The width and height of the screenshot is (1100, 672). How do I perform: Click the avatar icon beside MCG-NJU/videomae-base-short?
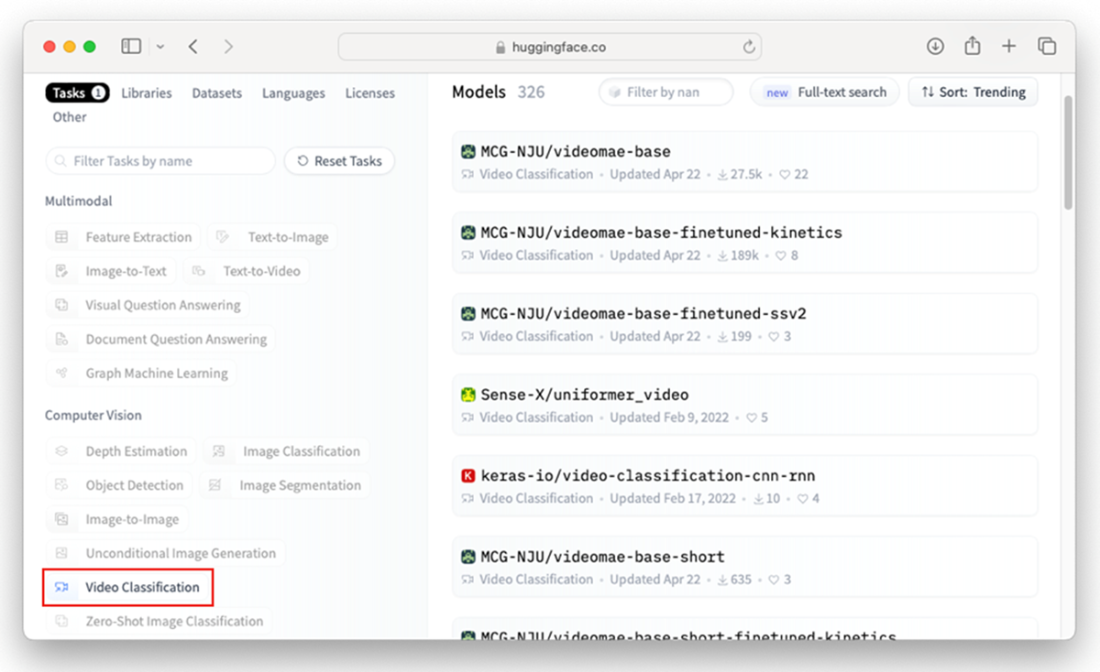[x=468, y=557]
